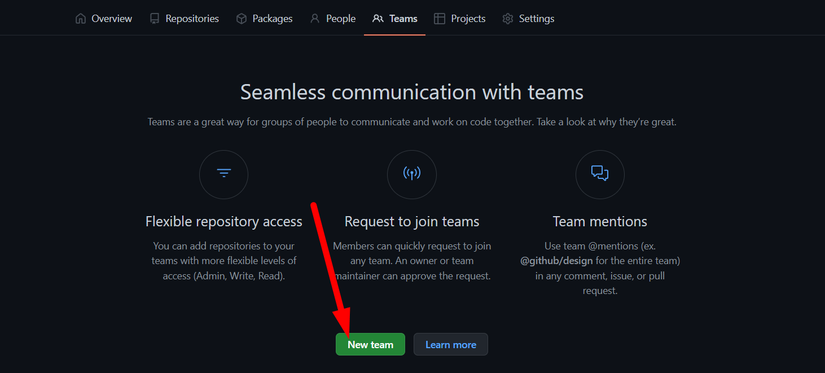This screenshot has height=373, width=825.
Task: Click the People person icon
Action: coord(315,18)
